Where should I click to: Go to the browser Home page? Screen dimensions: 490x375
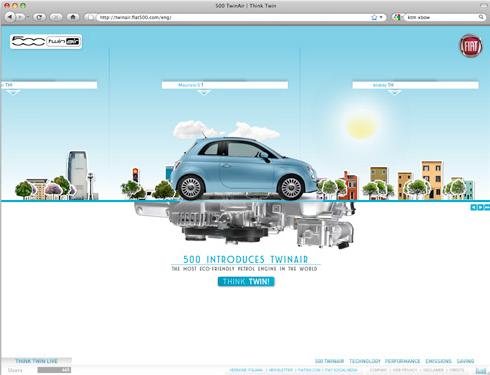coord(73,17)
